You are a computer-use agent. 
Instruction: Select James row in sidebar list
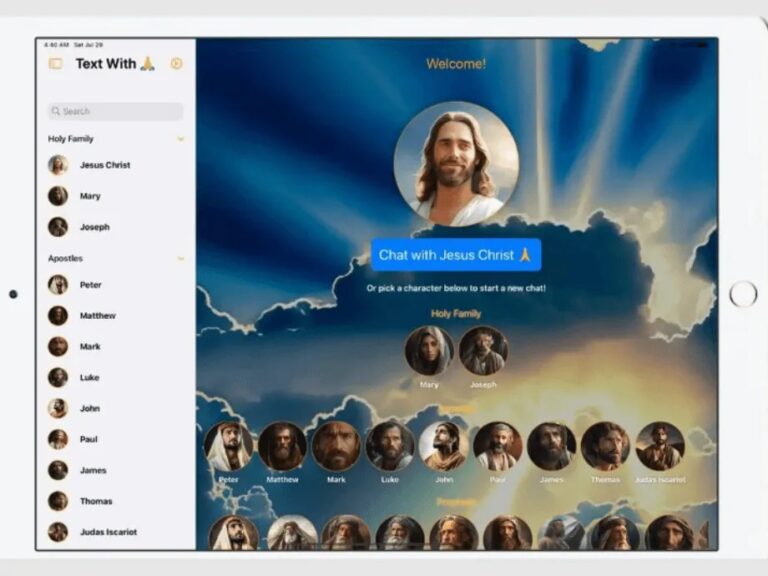(x=116, y=470)
